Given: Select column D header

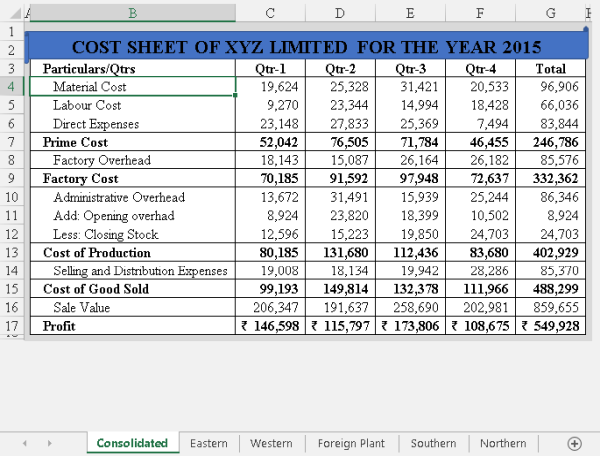Looking at the screenshot, I should [340, 13].
